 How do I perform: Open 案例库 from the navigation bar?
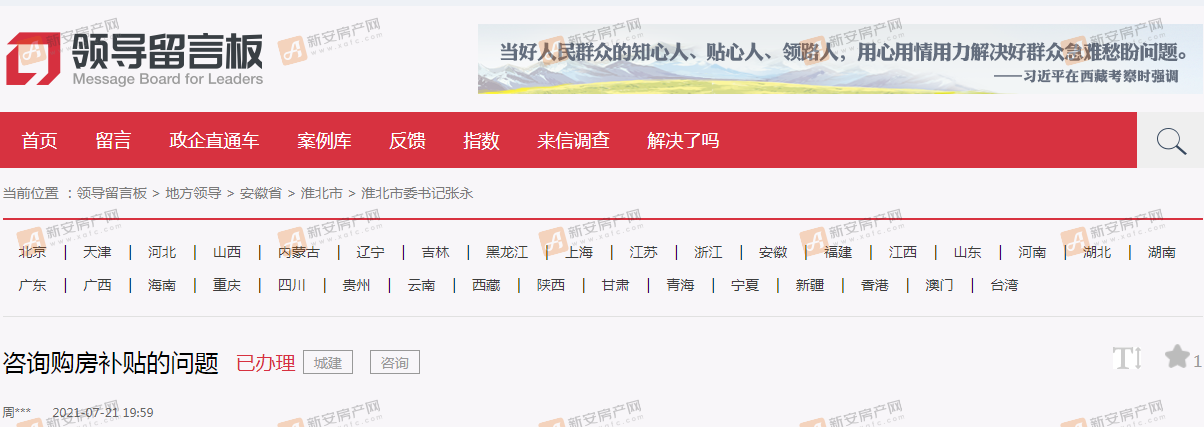[324, 141]
